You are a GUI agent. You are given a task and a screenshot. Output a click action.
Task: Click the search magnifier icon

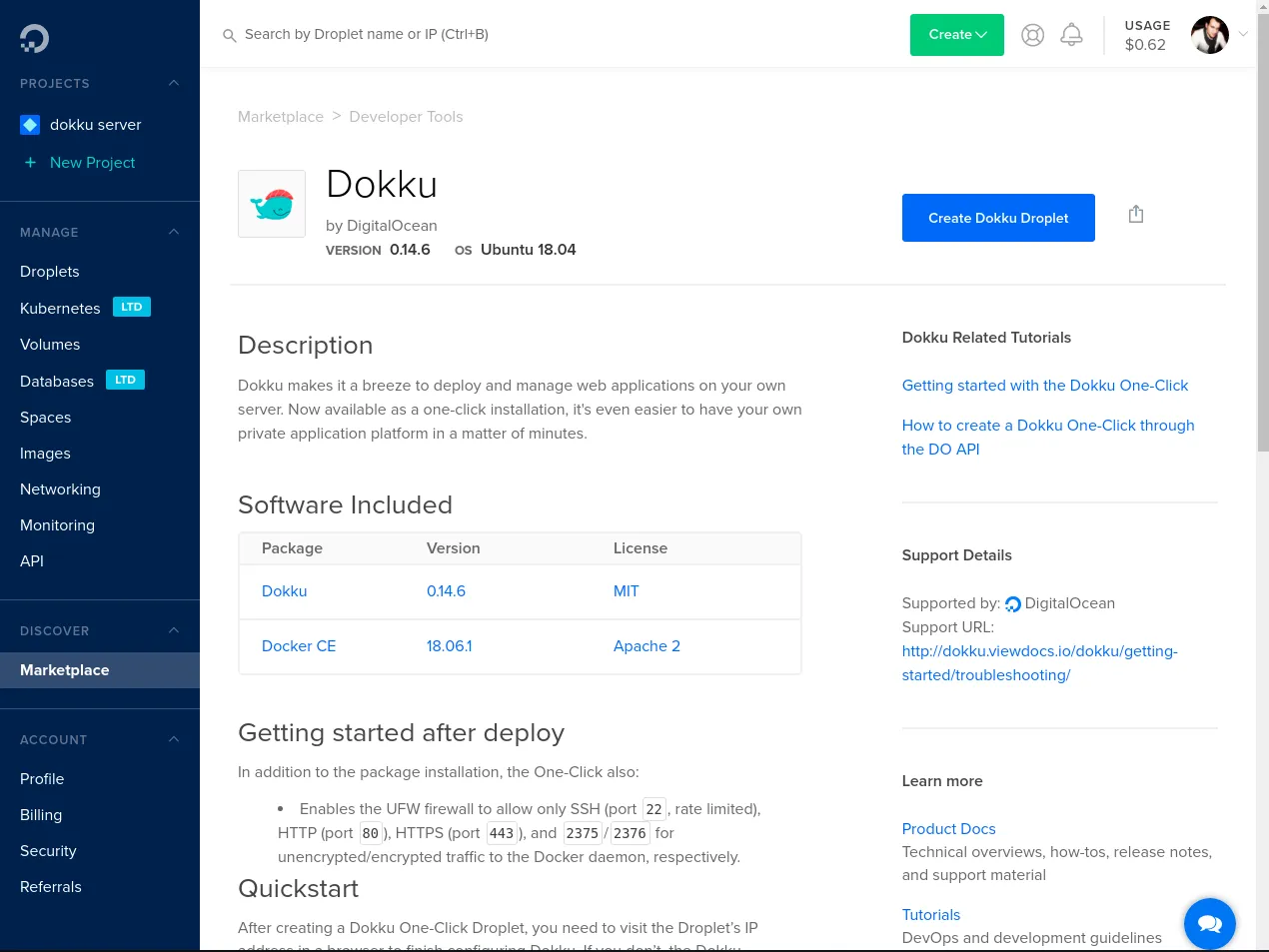tap(230, 35)
